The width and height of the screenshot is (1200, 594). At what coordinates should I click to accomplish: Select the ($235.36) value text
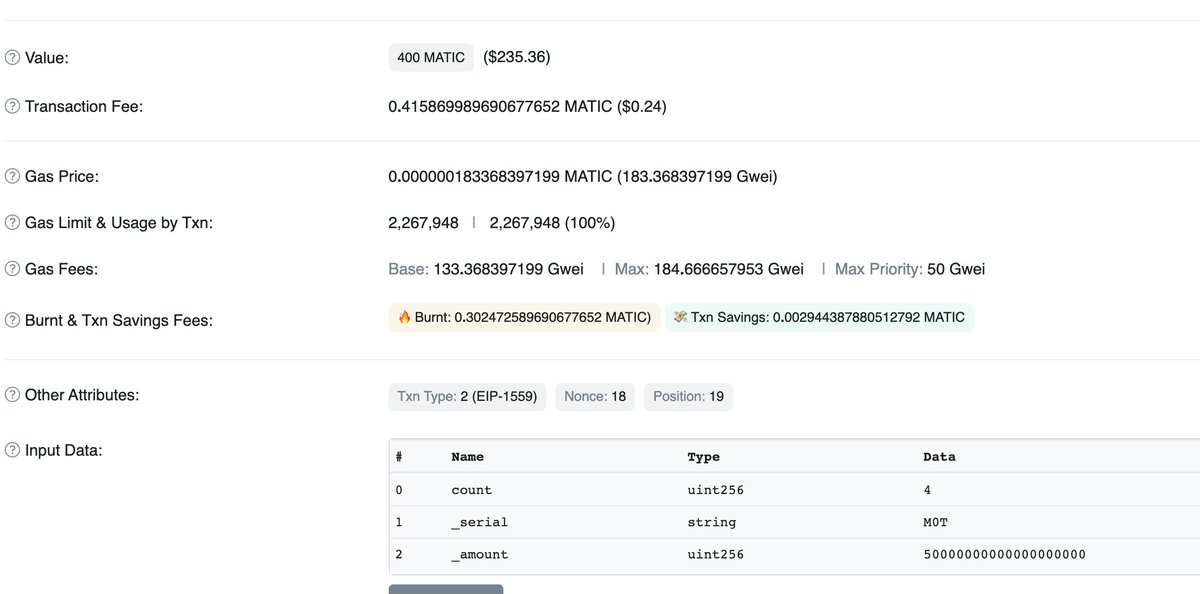[x=516, y=57]
